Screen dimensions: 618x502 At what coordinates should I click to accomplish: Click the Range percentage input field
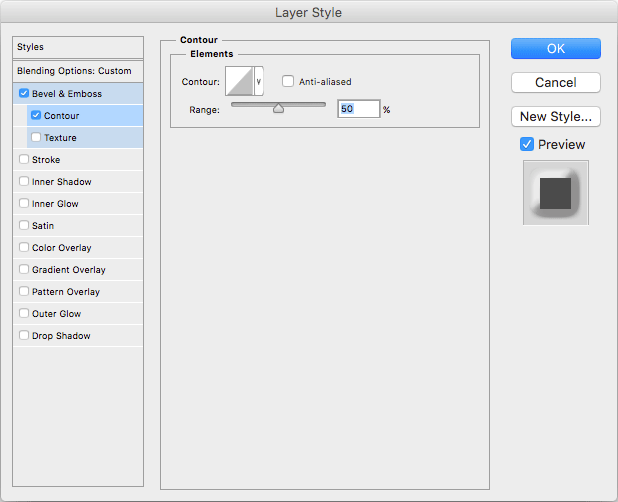pyautogui.click(x=359, y=109)
